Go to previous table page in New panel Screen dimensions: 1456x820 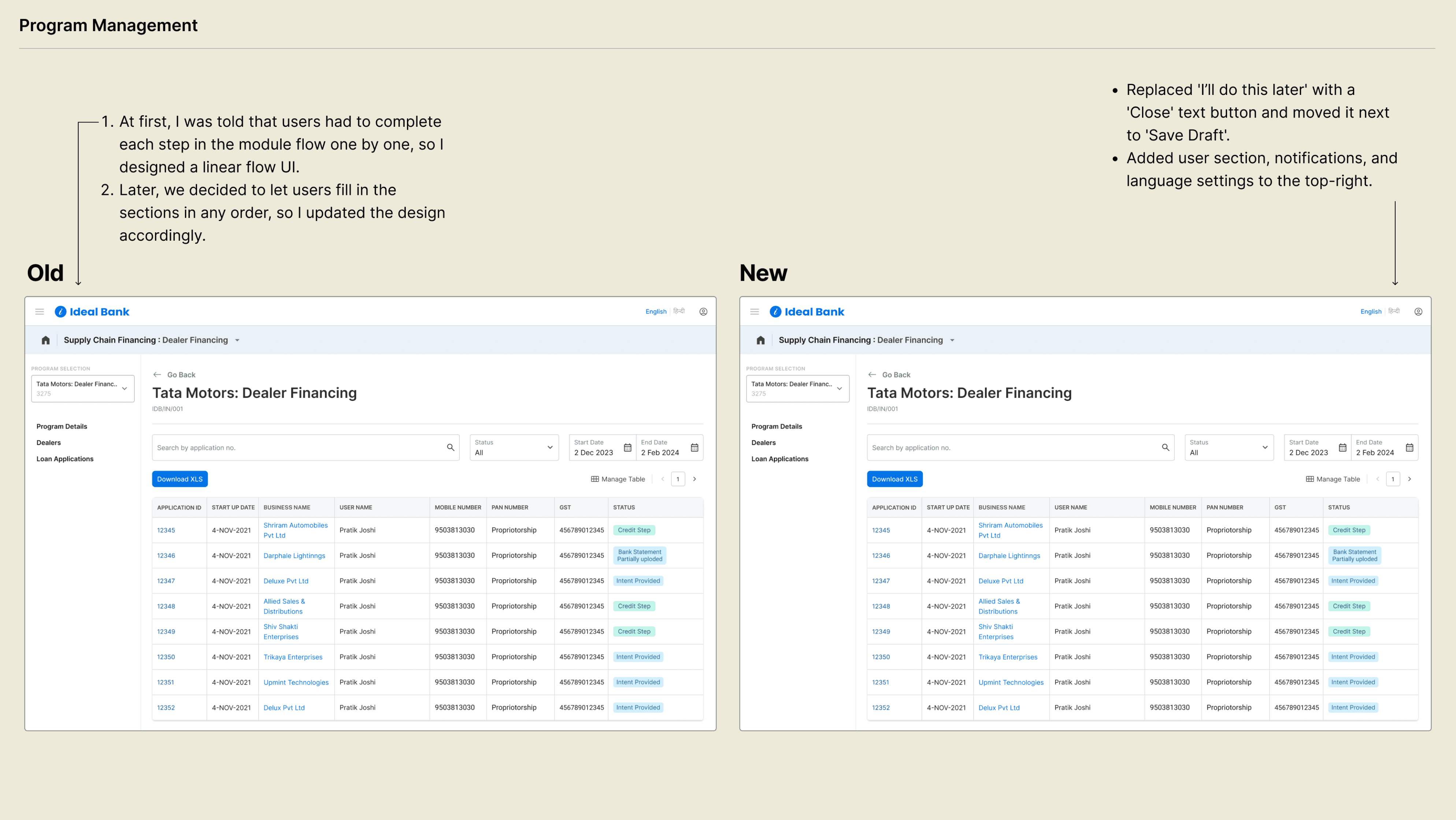coord(1378,479)
